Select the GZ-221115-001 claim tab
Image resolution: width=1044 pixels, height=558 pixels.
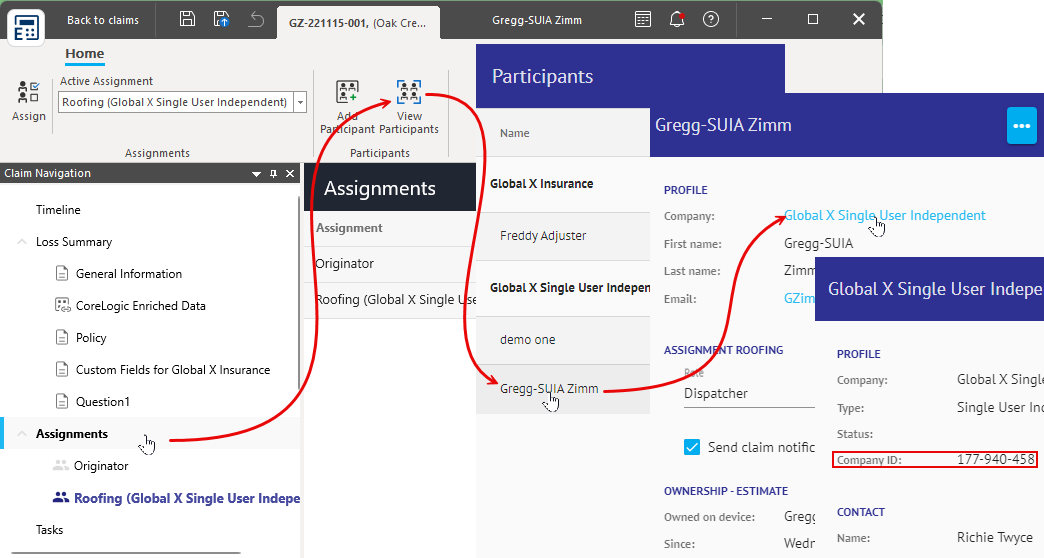click(358, 23)
